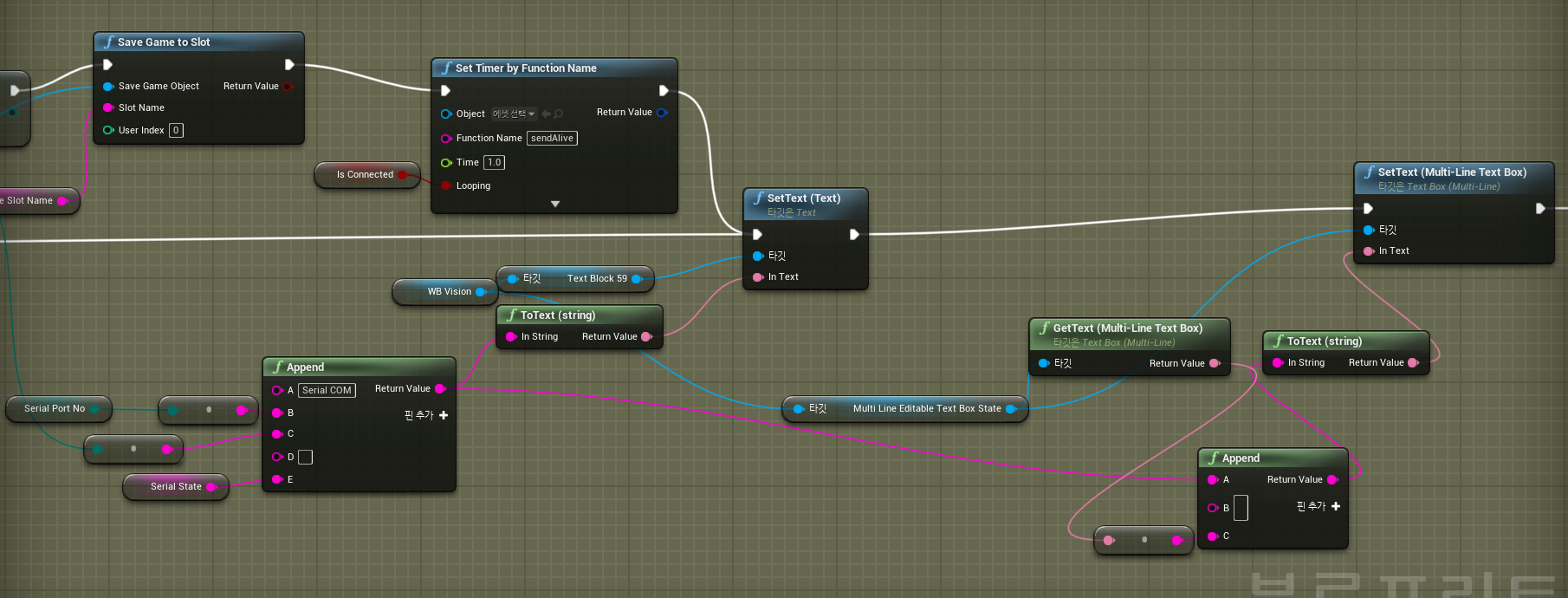Click the input execution pin on Save Game to Slot
This screenshot has height=598, width=1568.
pos(107,64)
